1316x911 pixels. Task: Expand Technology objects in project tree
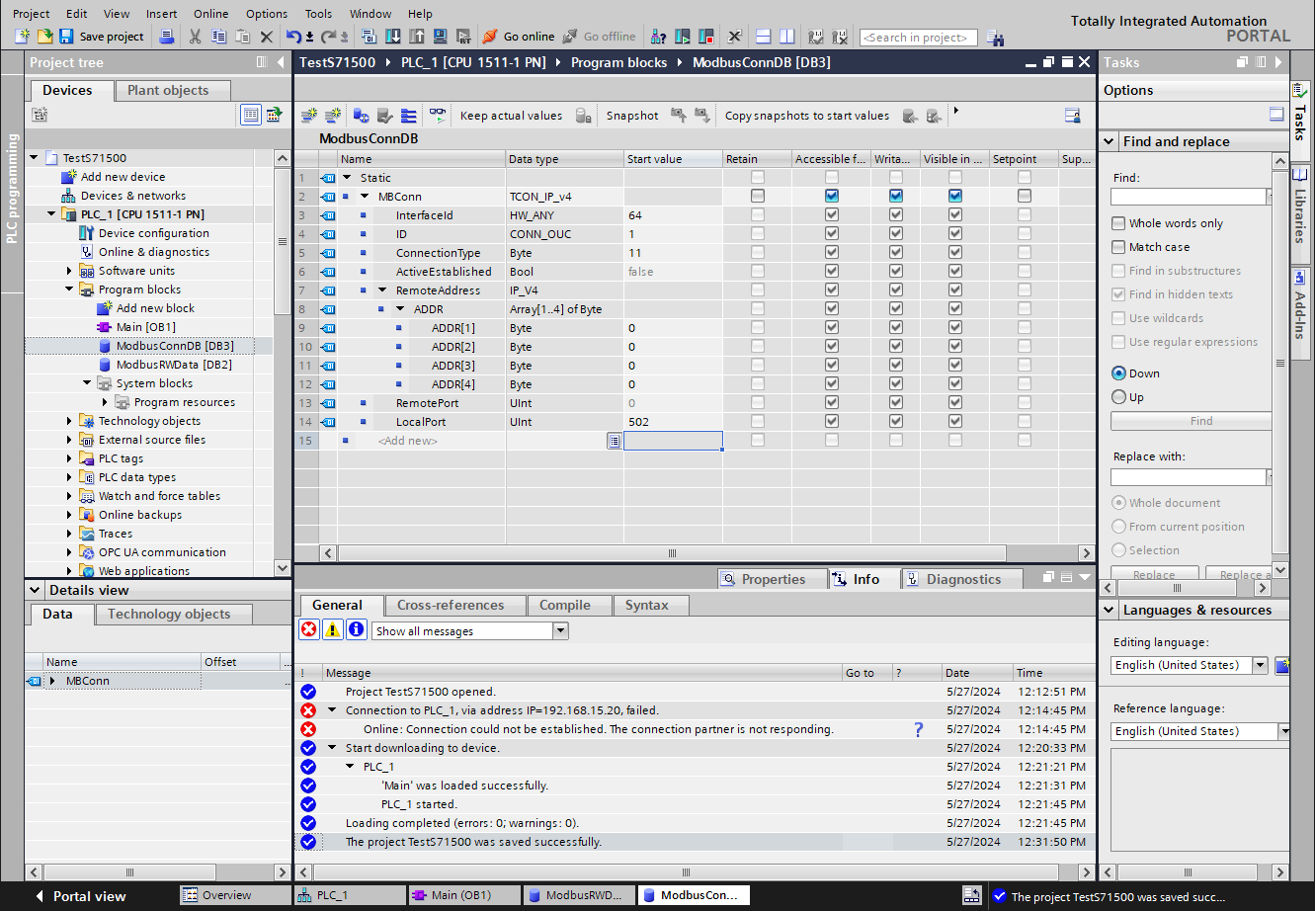70,421
